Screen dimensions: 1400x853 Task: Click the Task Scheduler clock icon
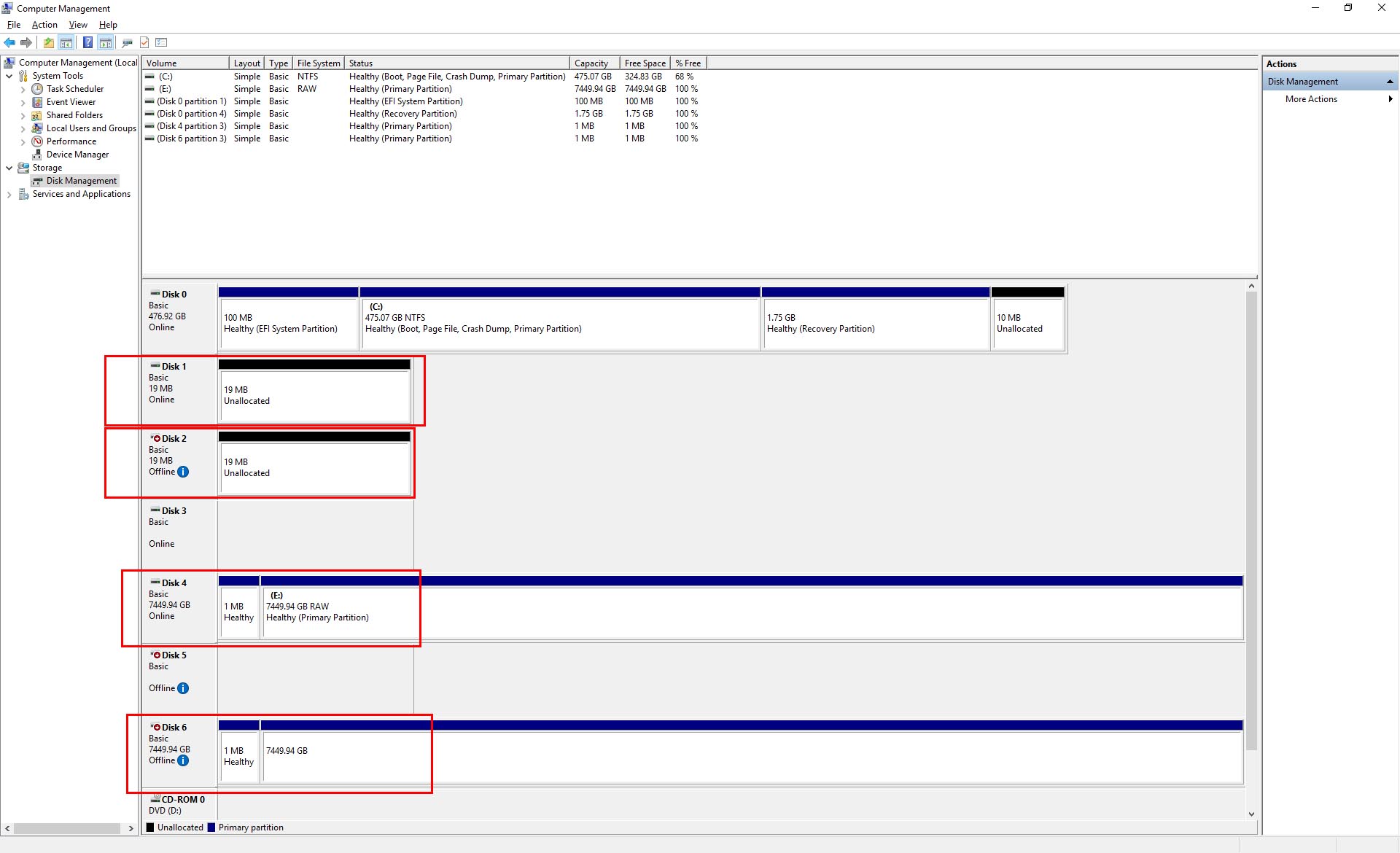click(x=37, y=89)
